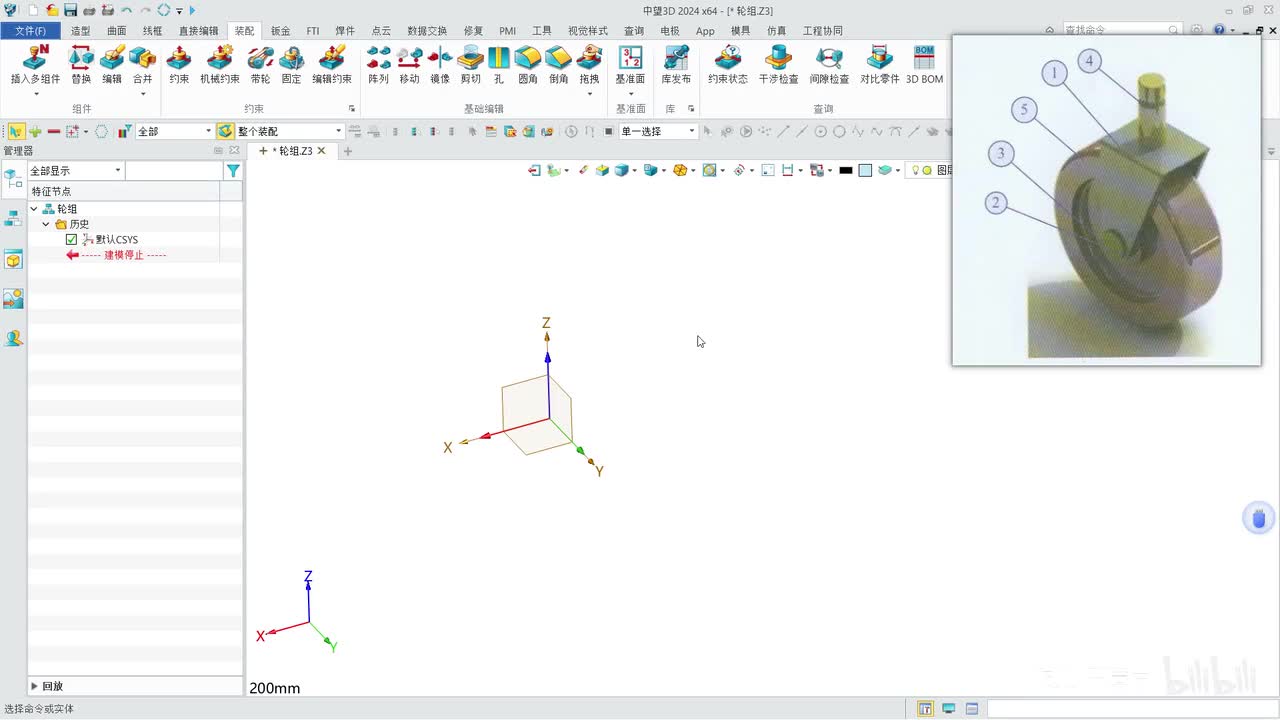This screenshot has height=720, width=1280.
Task: Click the Mirror (镜像) tool
Action: pyautogui.click(x=440, y=64)
